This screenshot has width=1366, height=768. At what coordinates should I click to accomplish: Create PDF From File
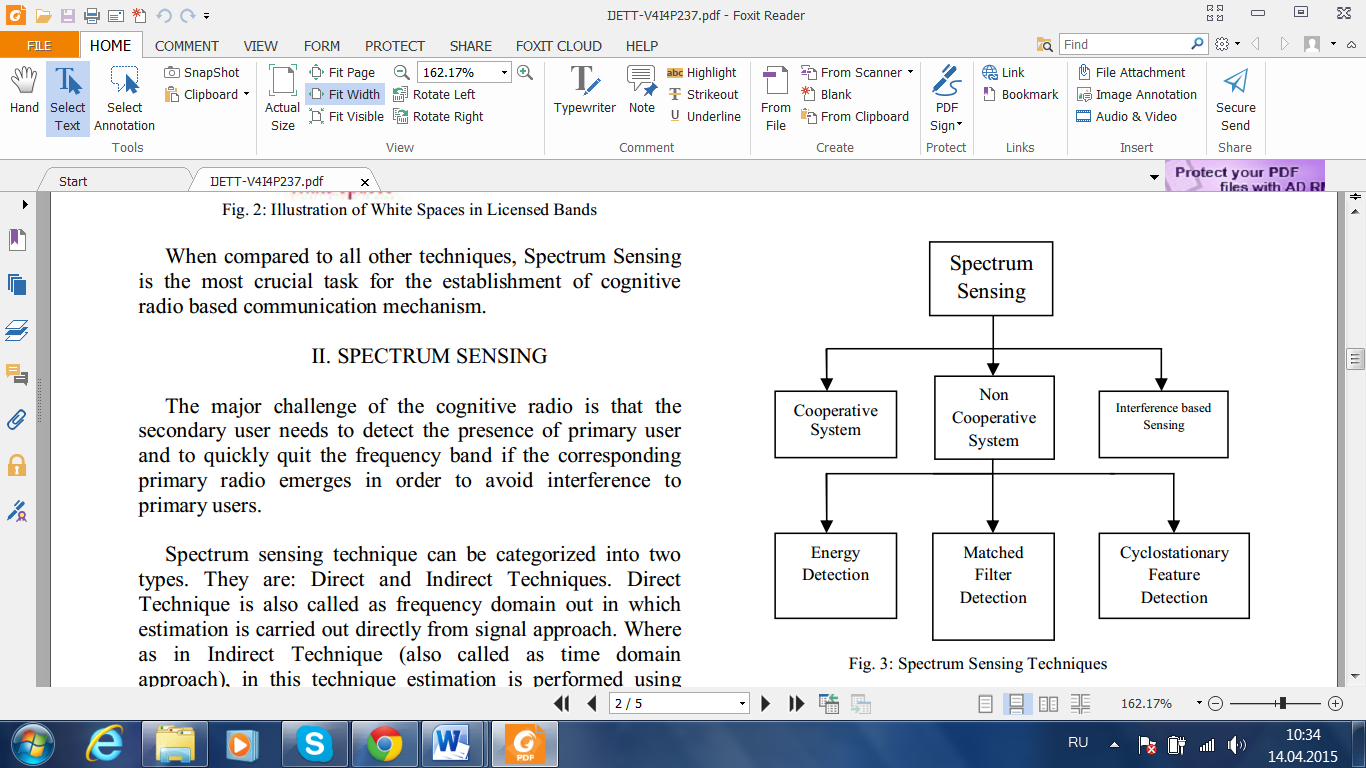tap(776, 99)
